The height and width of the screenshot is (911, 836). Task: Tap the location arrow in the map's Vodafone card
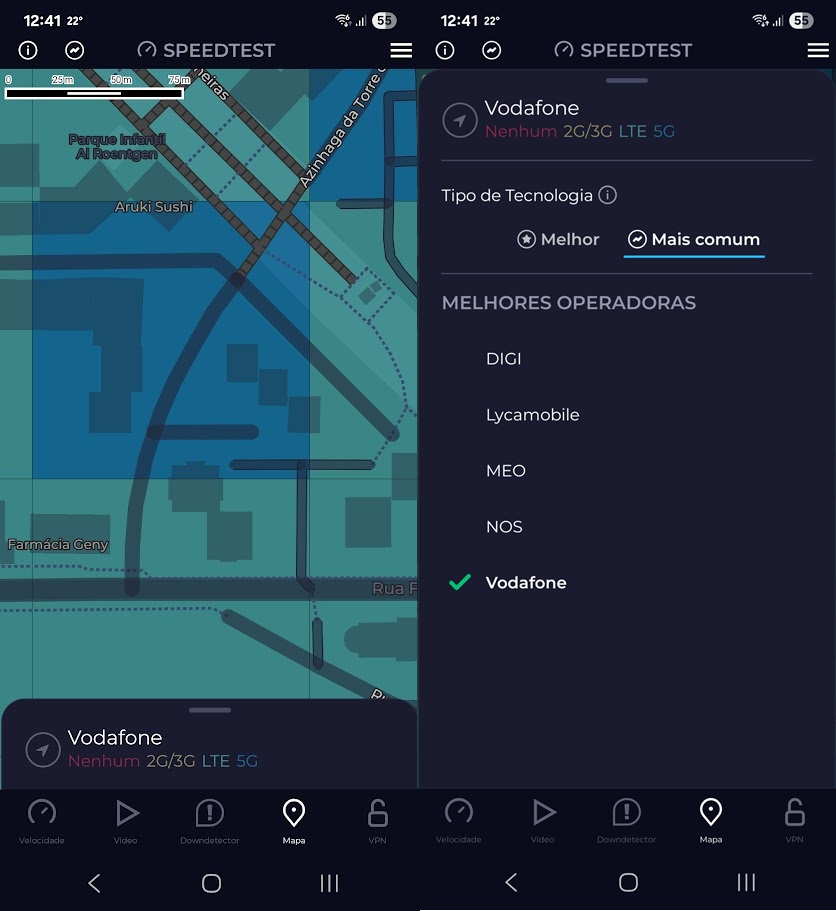[43, 749]
